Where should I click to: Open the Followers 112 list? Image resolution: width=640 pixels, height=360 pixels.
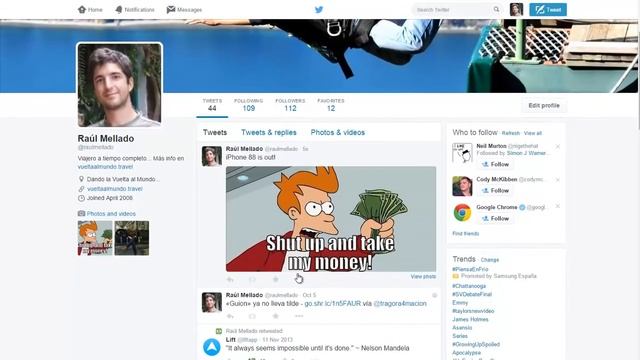point(290,105)
